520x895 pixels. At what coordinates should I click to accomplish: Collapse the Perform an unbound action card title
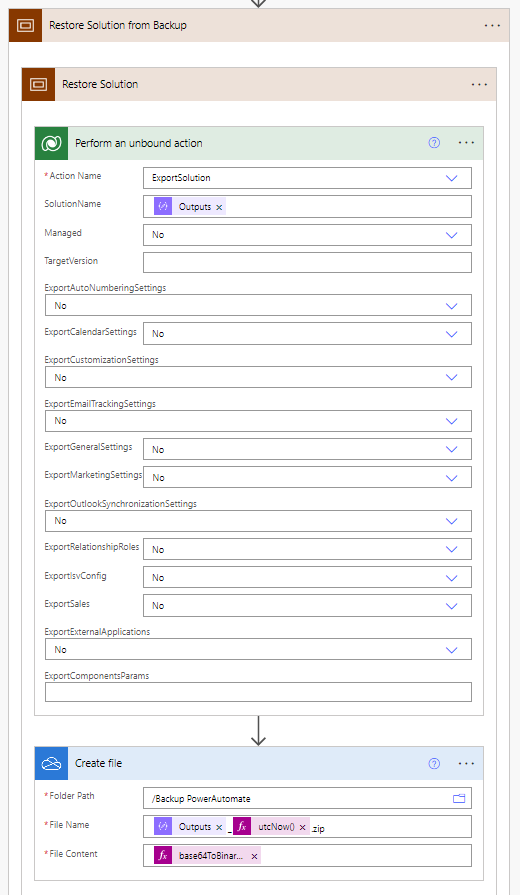tap(139, 143)
